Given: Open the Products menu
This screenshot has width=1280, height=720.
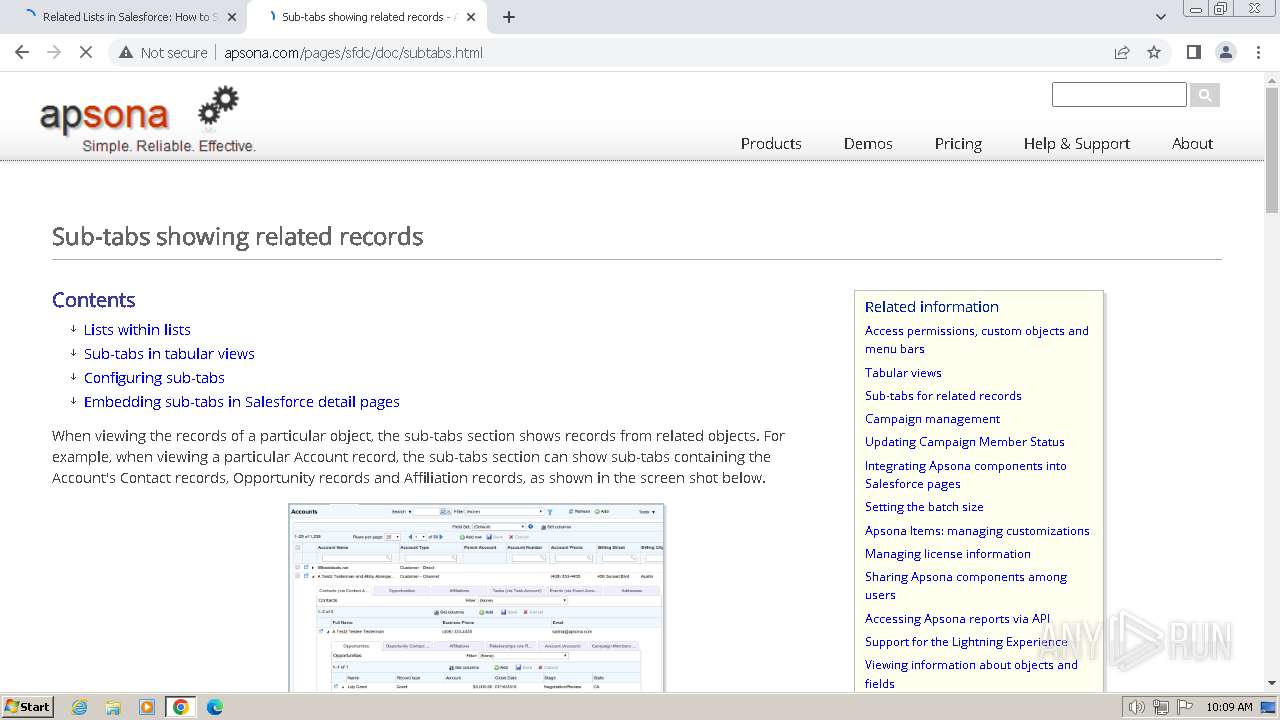Looking at the screenshot, I should (771, 143).
